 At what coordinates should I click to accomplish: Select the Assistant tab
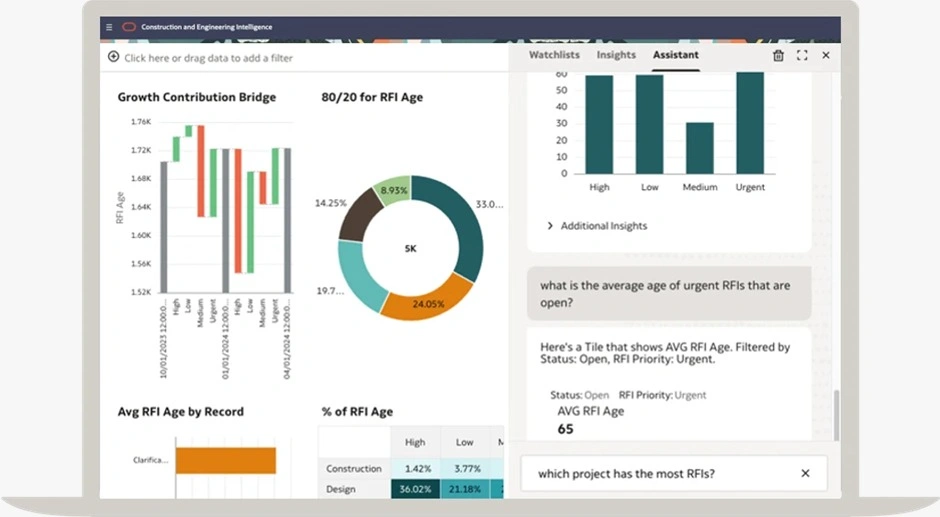coord(675,55)
